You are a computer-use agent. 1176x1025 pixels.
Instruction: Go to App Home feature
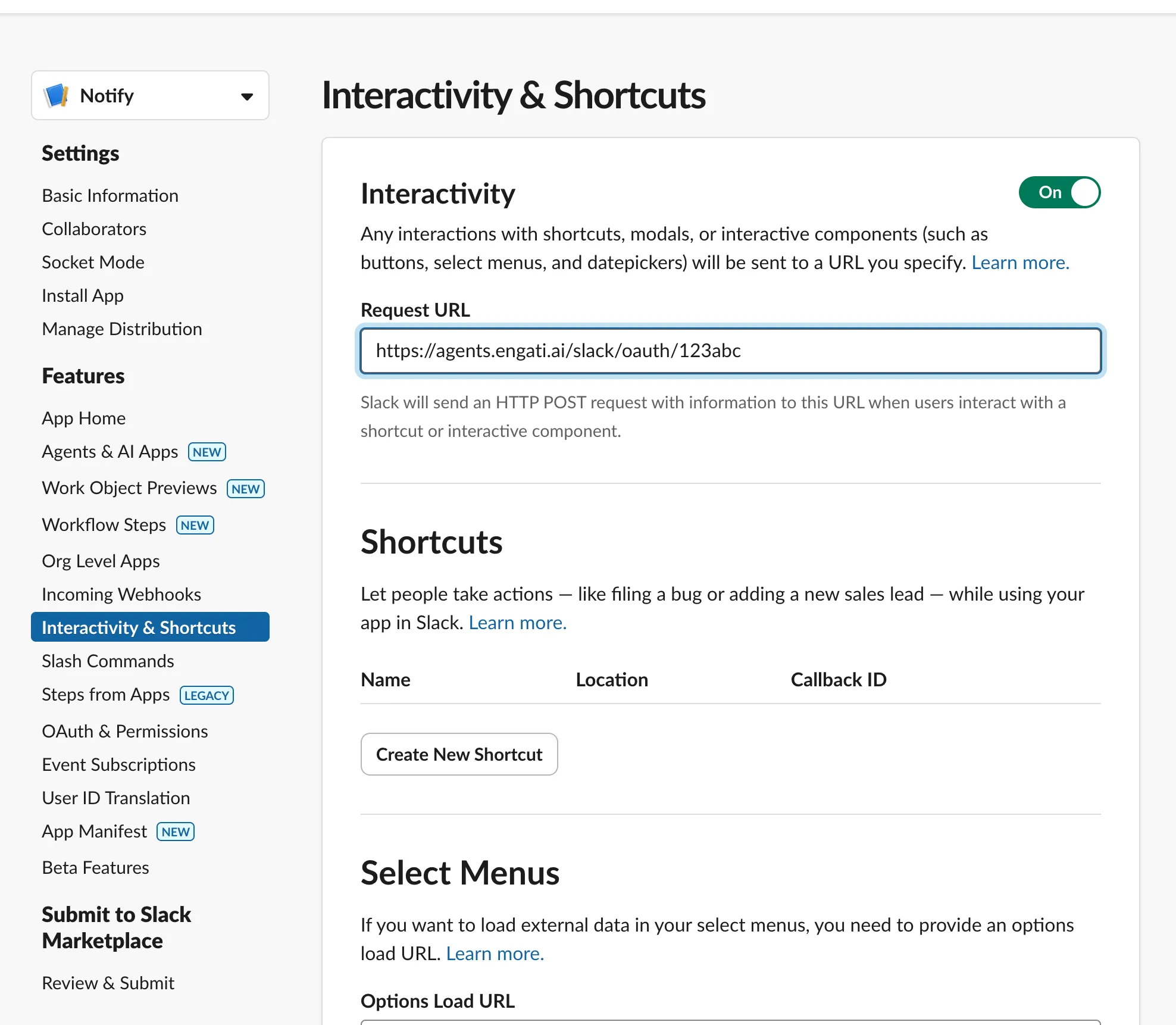coord(83,418)
